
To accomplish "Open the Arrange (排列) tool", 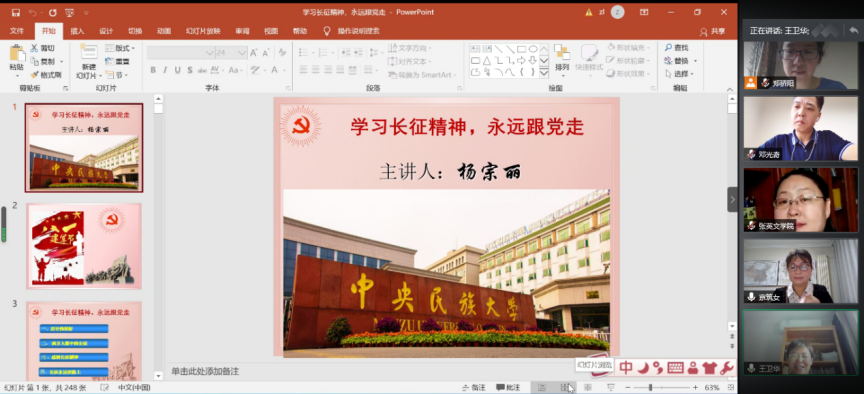I will click(561, 58).
